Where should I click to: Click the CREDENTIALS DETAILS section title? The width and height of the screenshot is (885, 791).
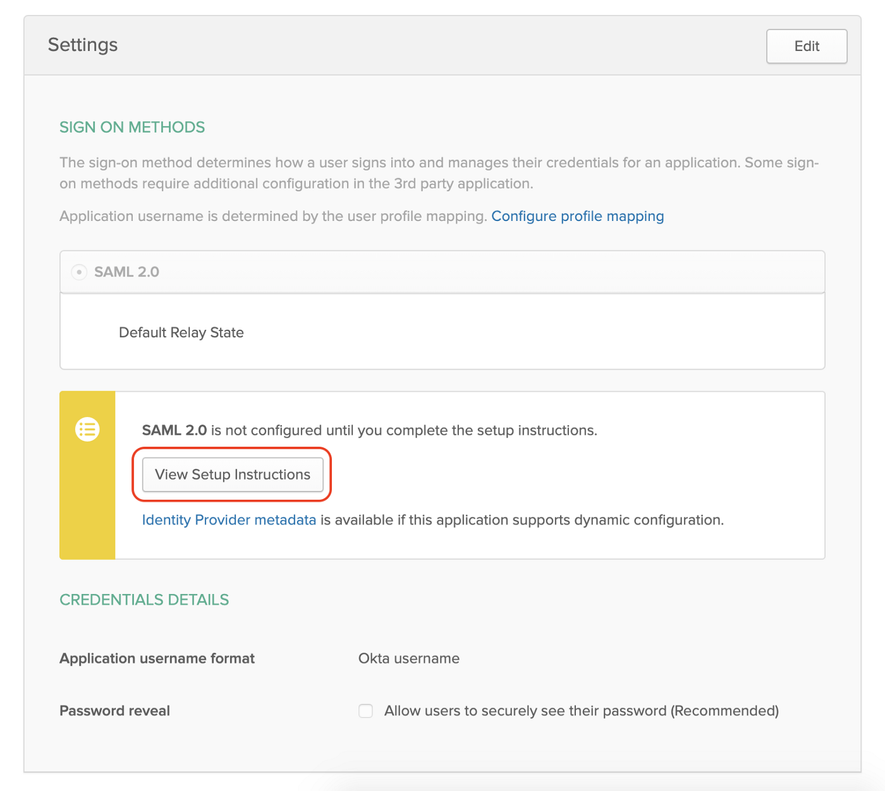(x=144, y=599)
